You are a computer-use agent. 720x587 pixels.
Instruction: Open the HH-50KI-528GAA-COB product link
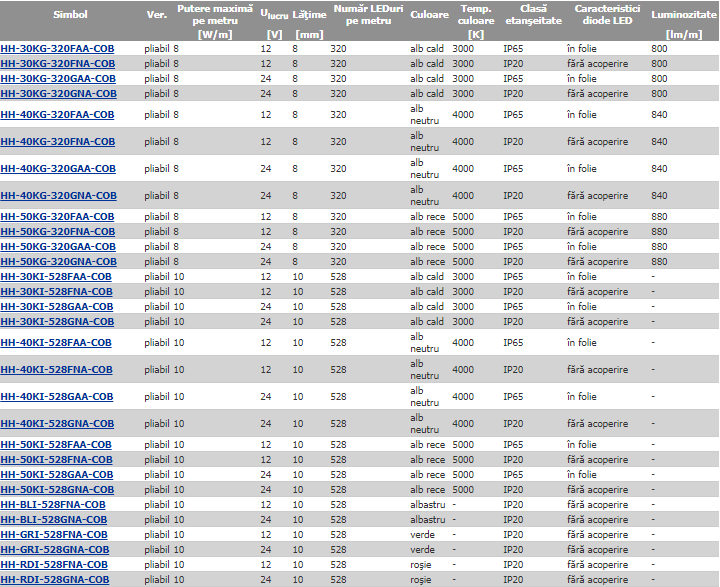point(57,474)
